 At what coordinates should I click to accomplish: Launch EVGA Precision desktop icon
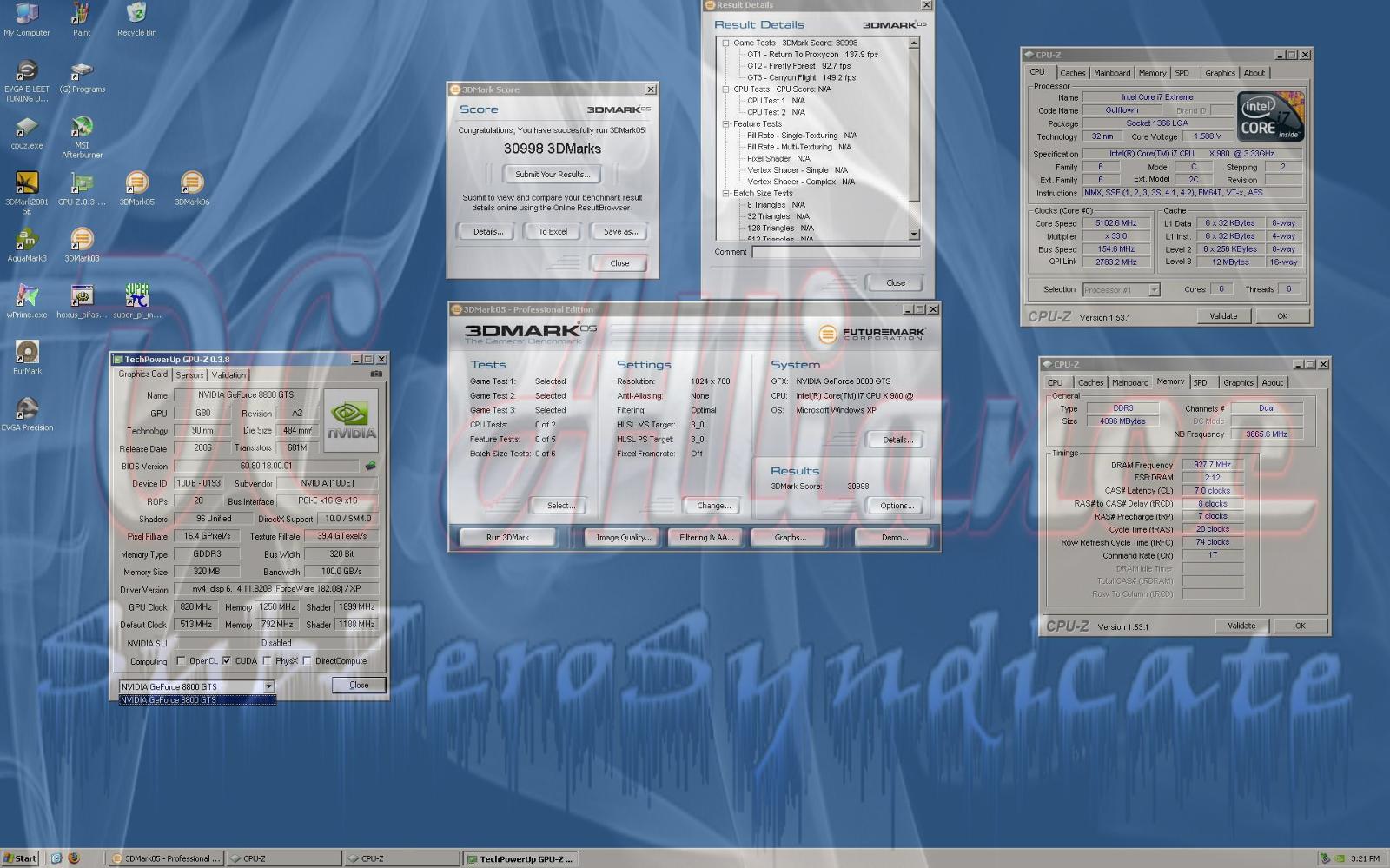click(x=27, y=414)
